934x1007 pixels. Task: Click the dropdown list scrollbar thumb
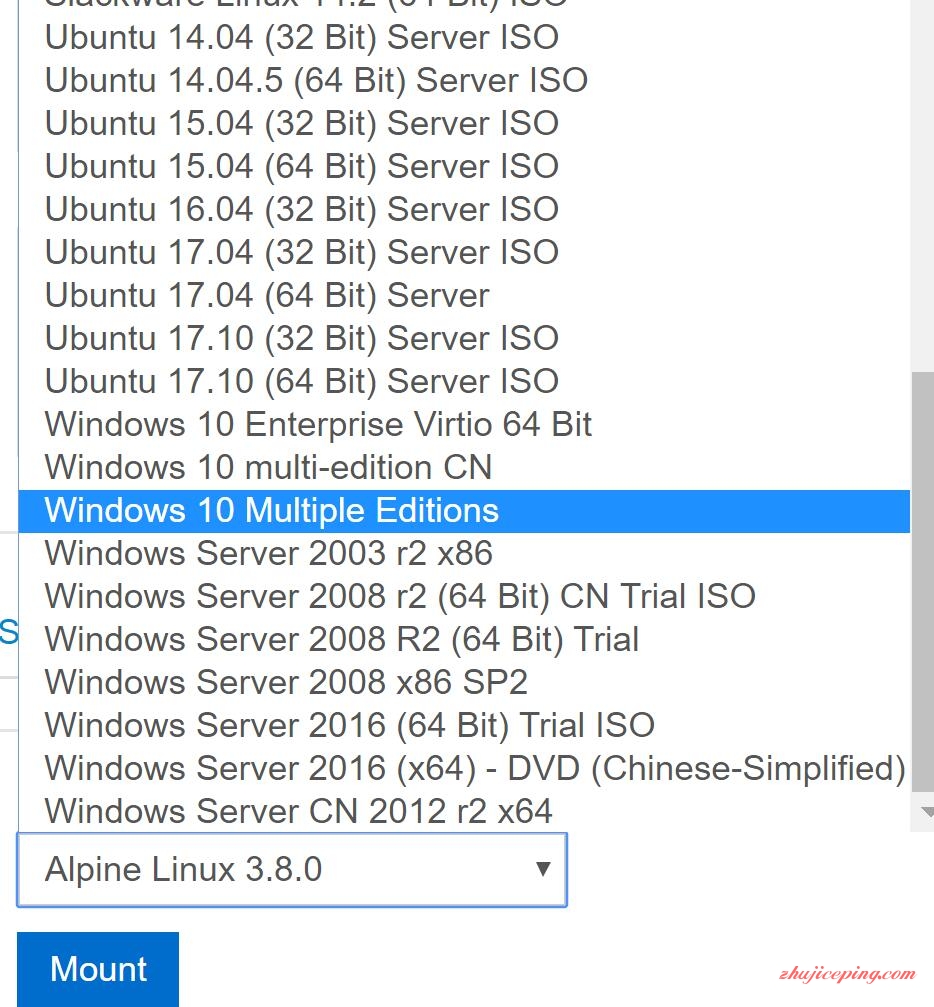tap(923, 582)
